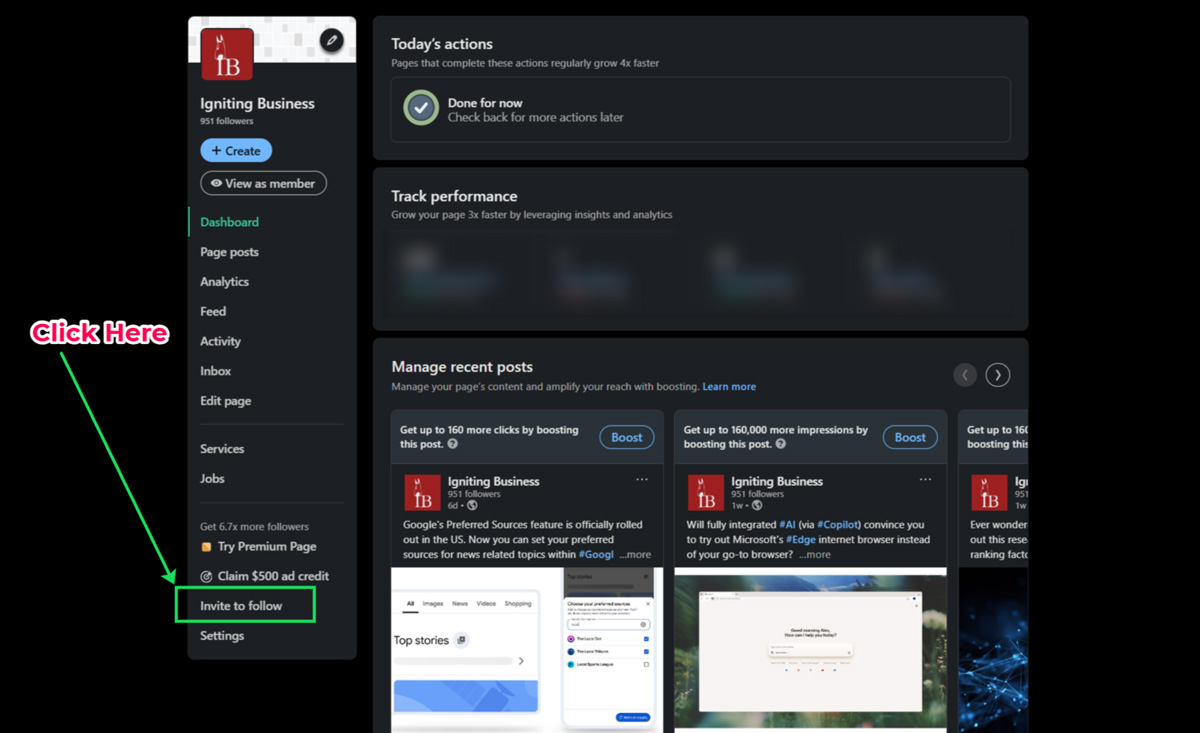This screenshot has width=1200, height=733.
Task: Open three-dot menu on the Copilot Edge post
Action: tap(926, 480)
